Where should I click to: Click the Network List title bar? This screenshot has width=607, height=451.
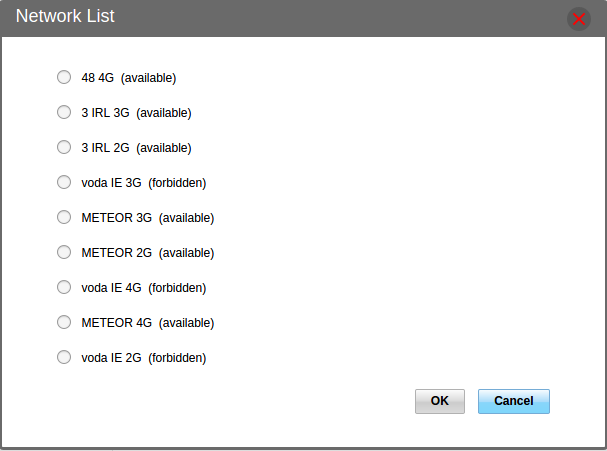tap(280, 18)
